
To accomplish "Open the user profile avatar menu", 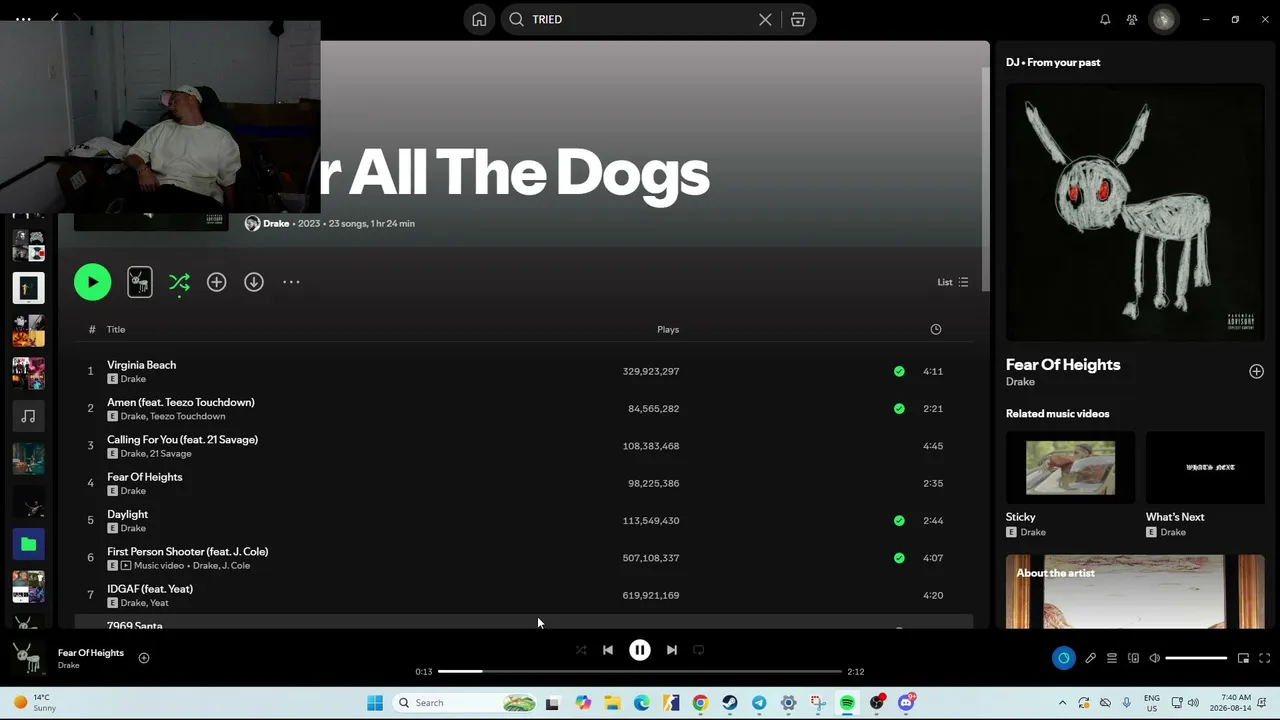I will pos(1163,19).
